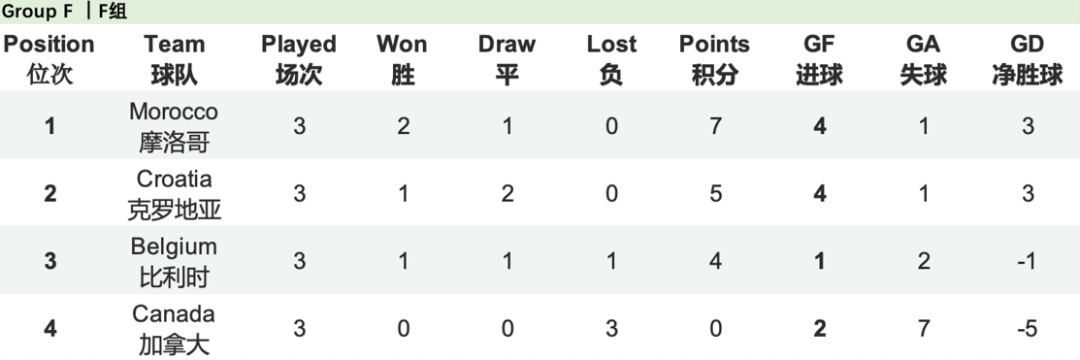This screenshot has width=1080, height=360.
Task: Select Canada's goal difference -5
Action: point(1028,329)
